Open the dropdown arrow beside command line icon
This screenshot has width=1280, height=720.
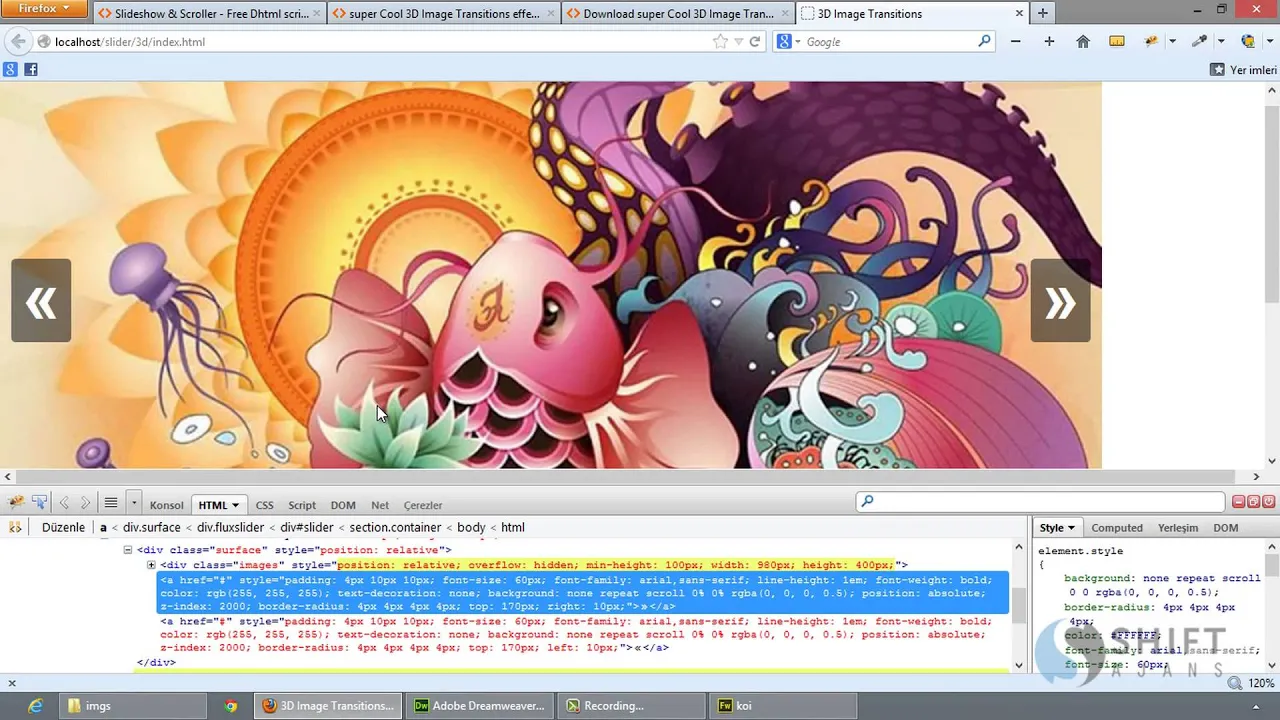coord(132,503)
